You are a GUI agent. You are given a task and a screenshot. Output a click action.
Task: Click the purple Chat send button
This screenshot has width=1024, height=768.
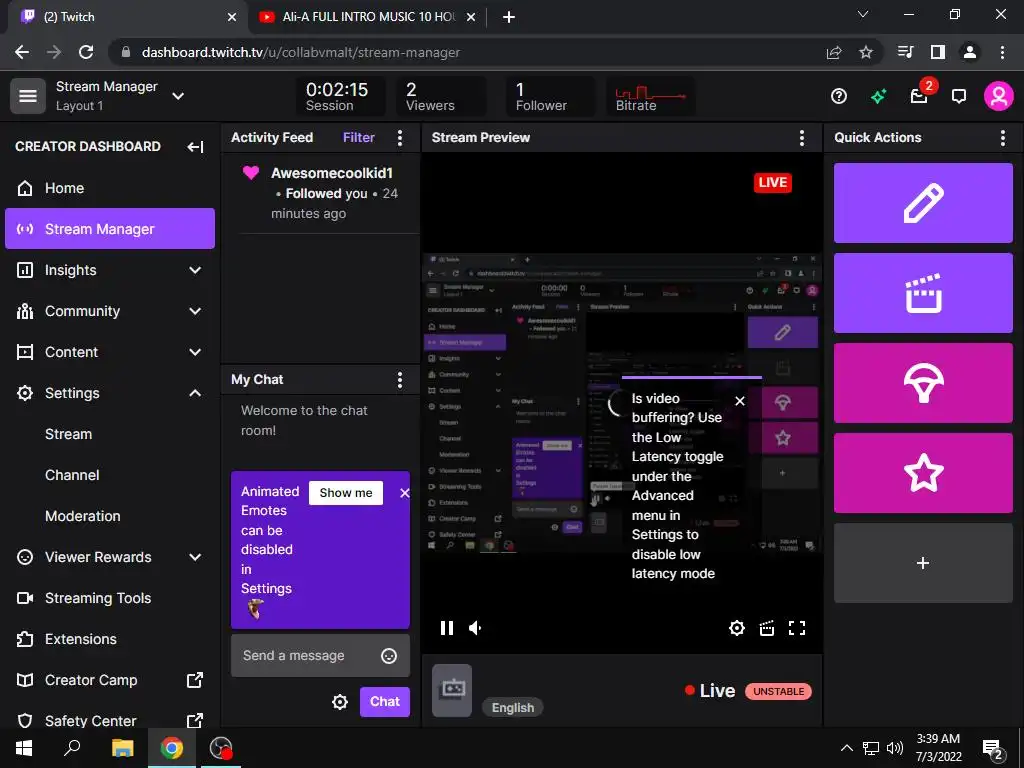tap(385, 701)
